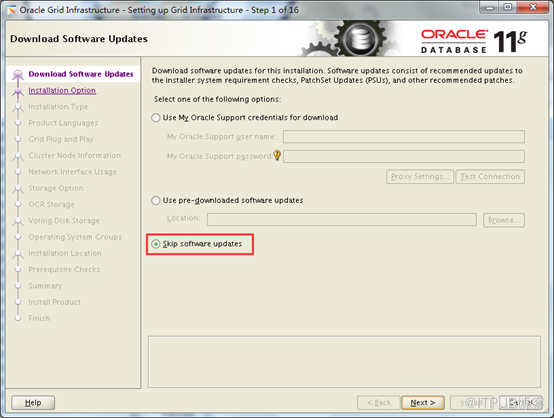Open the Help button
The height and width of the screenshot is (418, 554).
(x=33, y=403)
